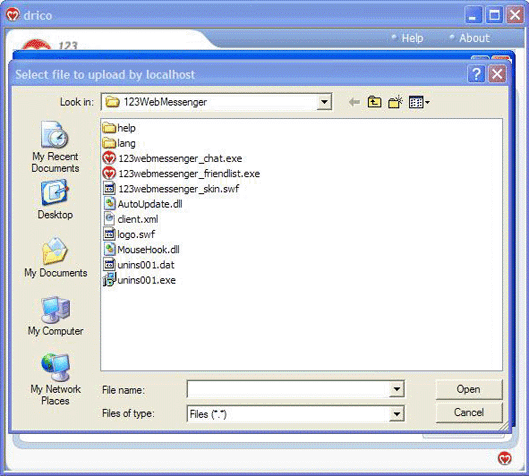Go back to last folder visited
This screenshot has height=476, width=529.
tap(354, 102)
